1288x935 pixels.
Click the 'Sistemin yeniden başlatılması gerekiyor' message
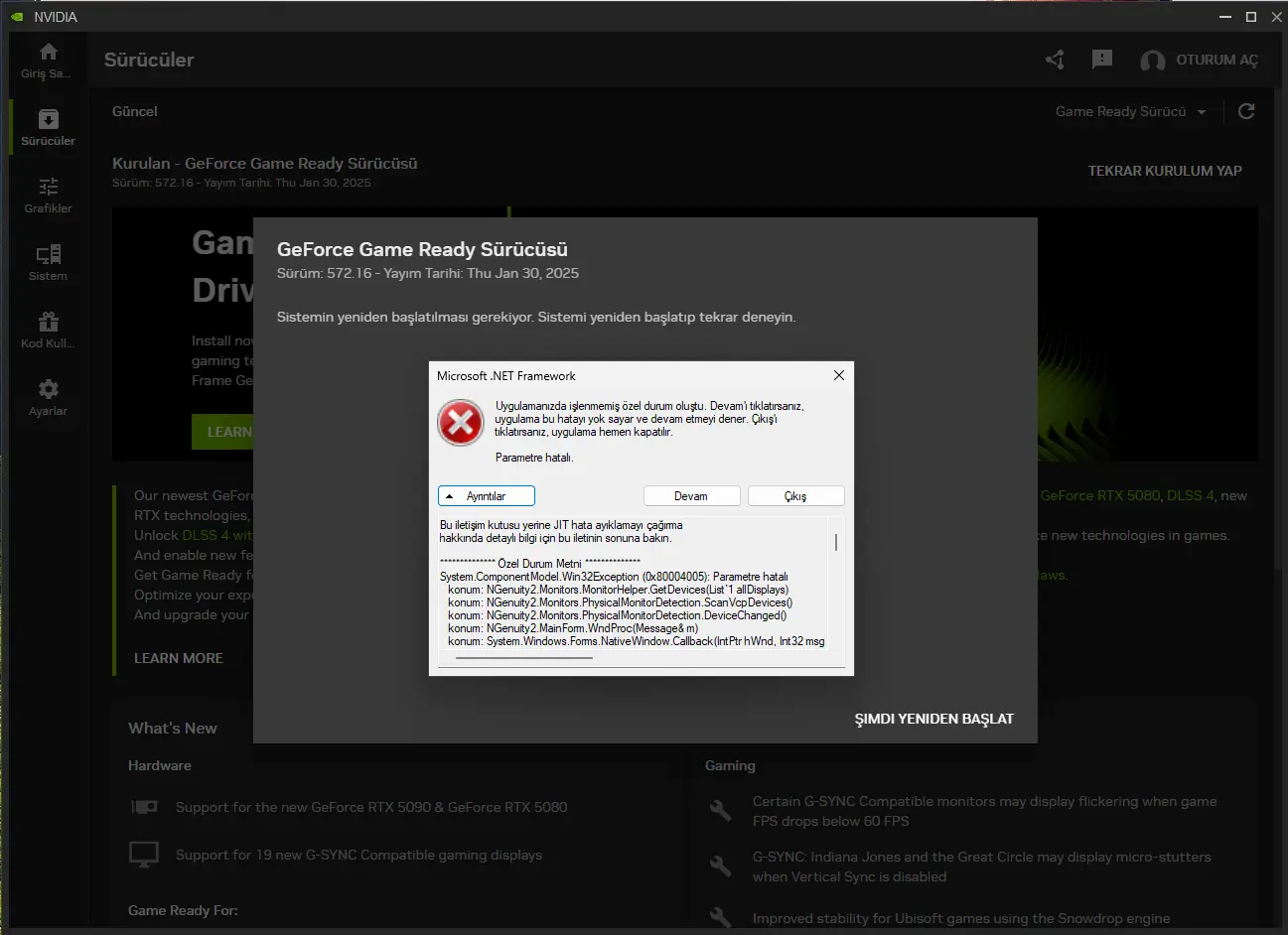coord(536,317)
